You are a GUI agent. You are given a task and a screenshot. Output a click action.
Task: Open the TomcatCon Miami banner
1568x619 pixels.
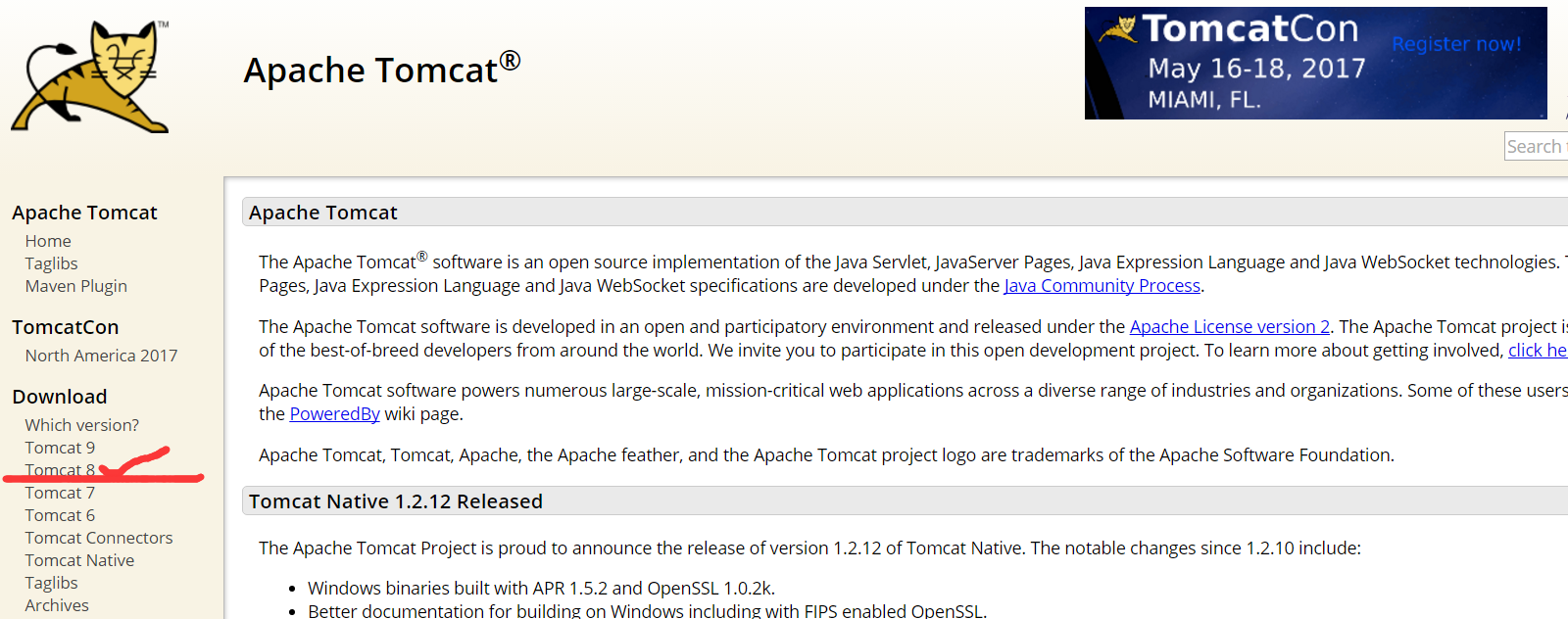pos(1315,63)
